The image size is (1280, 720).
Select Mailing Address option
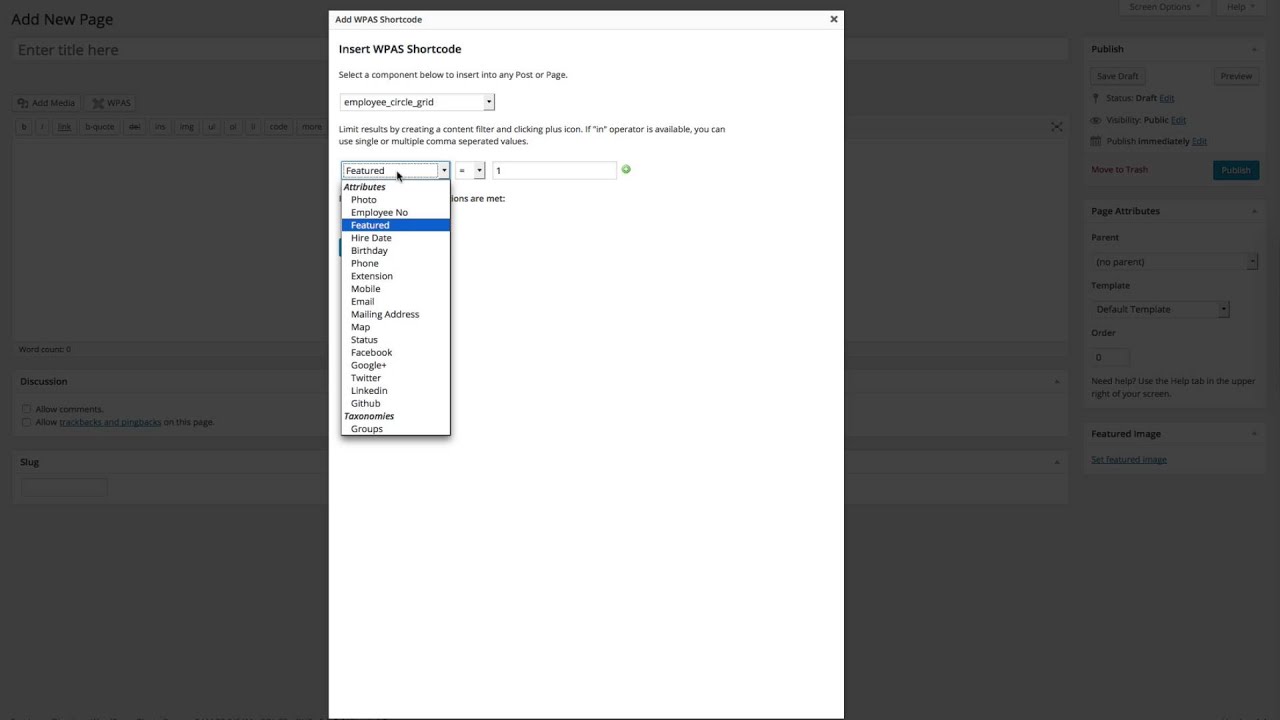(x=396, y=314)
